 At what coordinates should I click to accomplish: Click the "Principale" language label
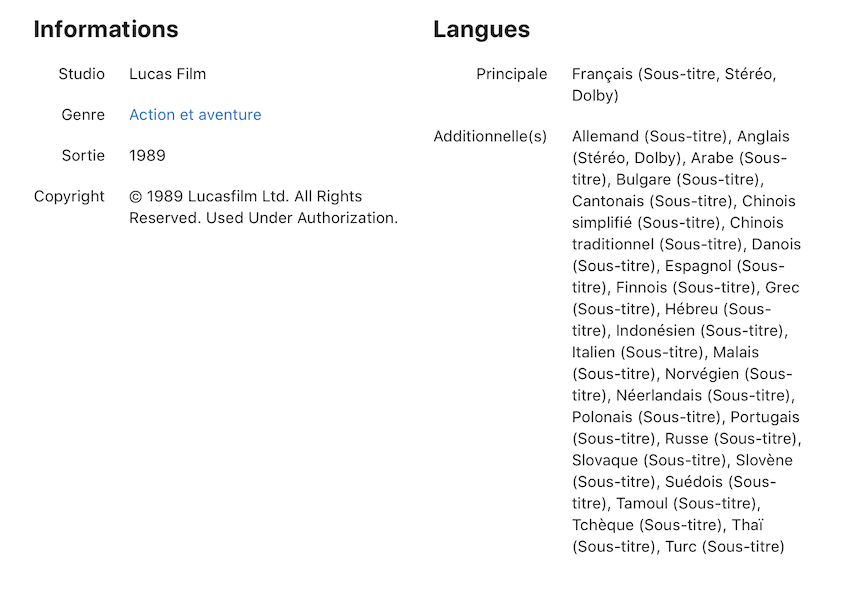point(511,74)
